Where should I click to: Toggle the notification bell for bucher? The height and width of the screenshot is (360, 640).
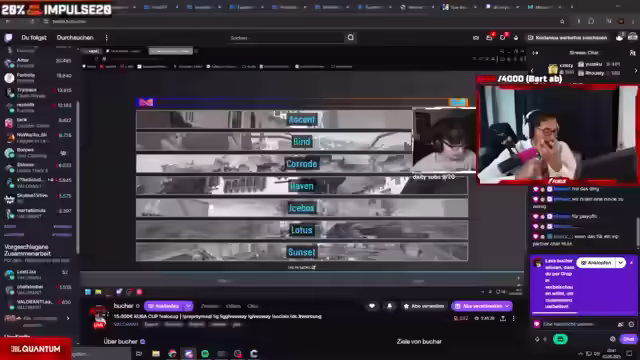pos(389,306)
